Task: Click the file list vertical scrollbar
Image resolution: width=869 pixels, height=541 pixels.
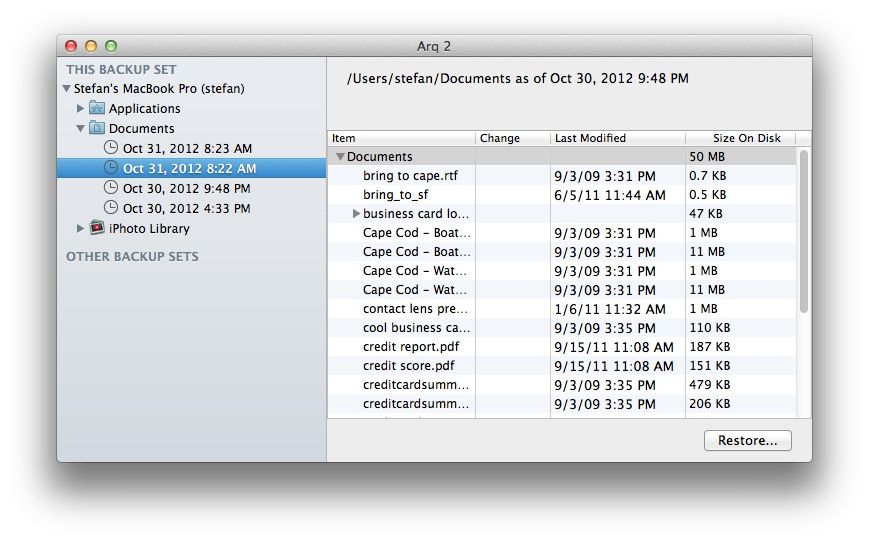Action: click(804, 230)
